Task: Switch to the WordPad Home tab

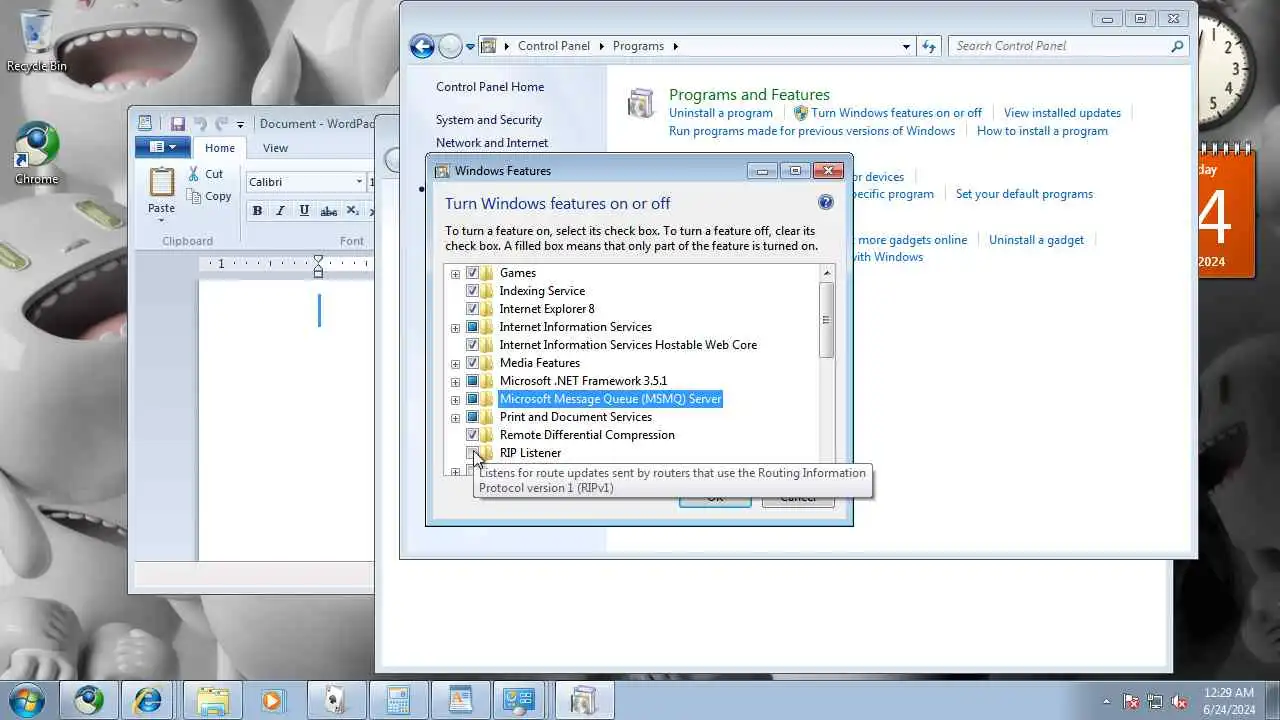Action: 219,148
